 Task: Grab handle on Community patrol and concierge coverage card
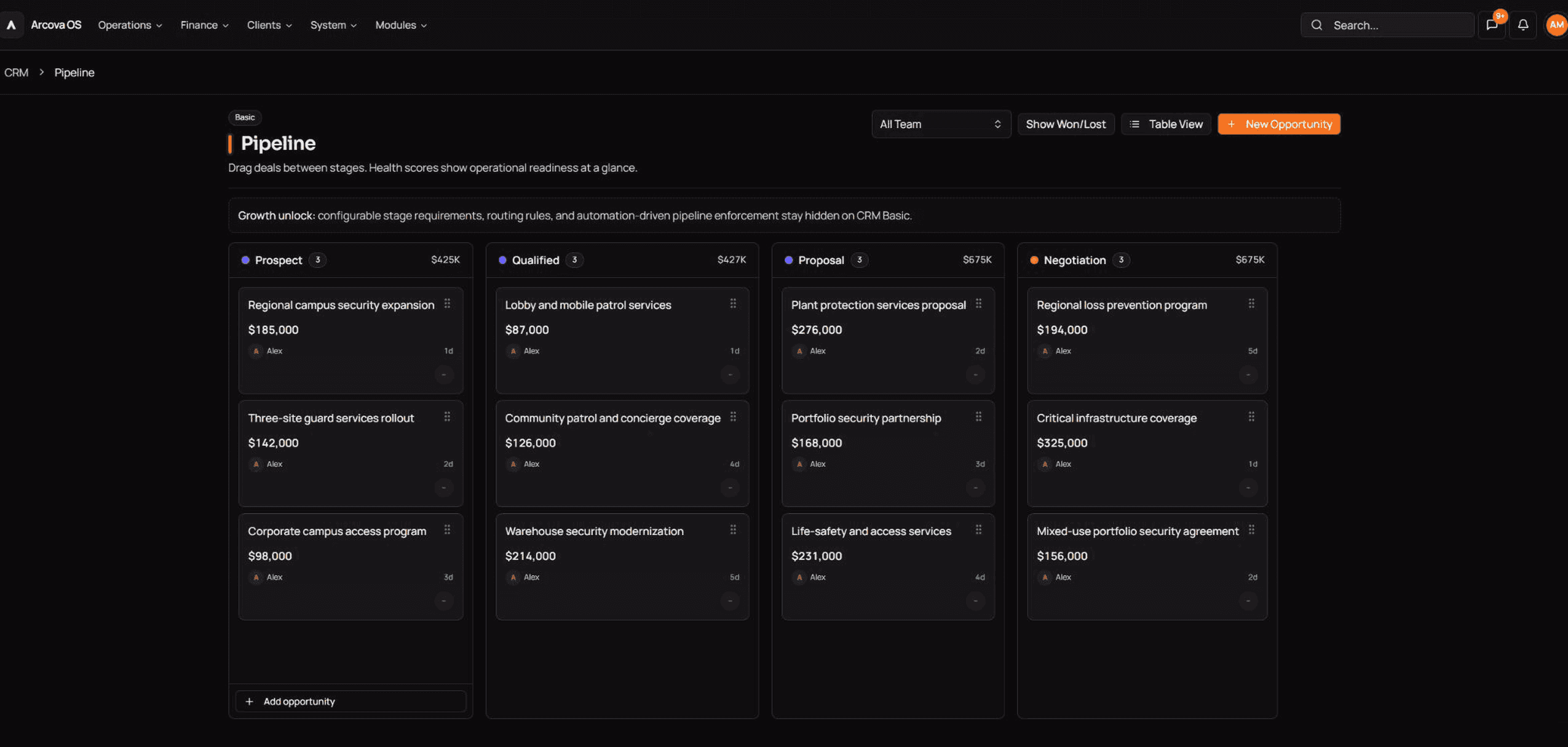(733, 417)
